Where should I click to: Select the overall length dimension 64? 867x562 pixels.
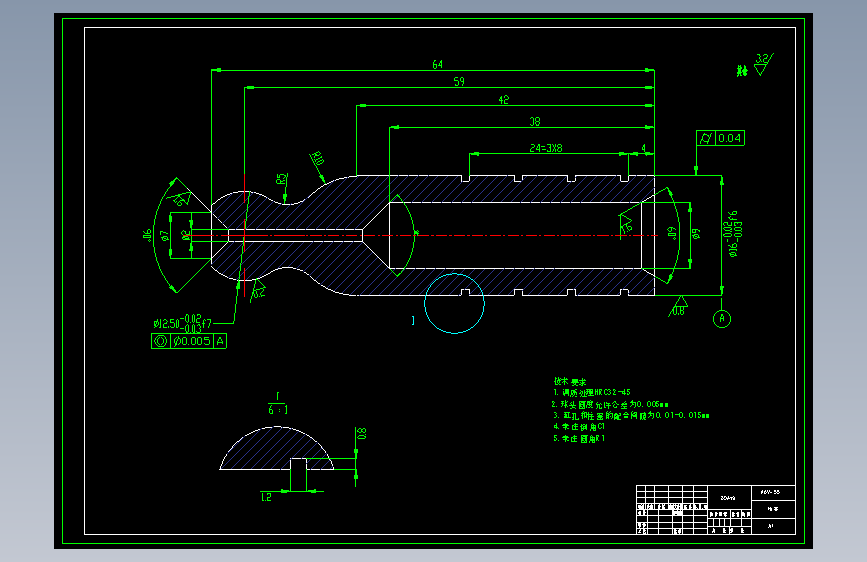437,65
